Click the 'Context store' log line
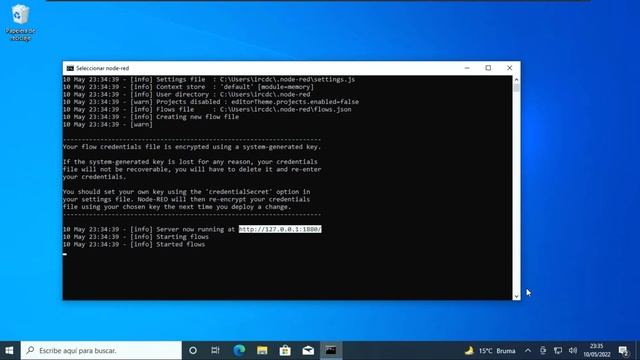The height and width of the screenshot is (360, 640). click(189, 87)
